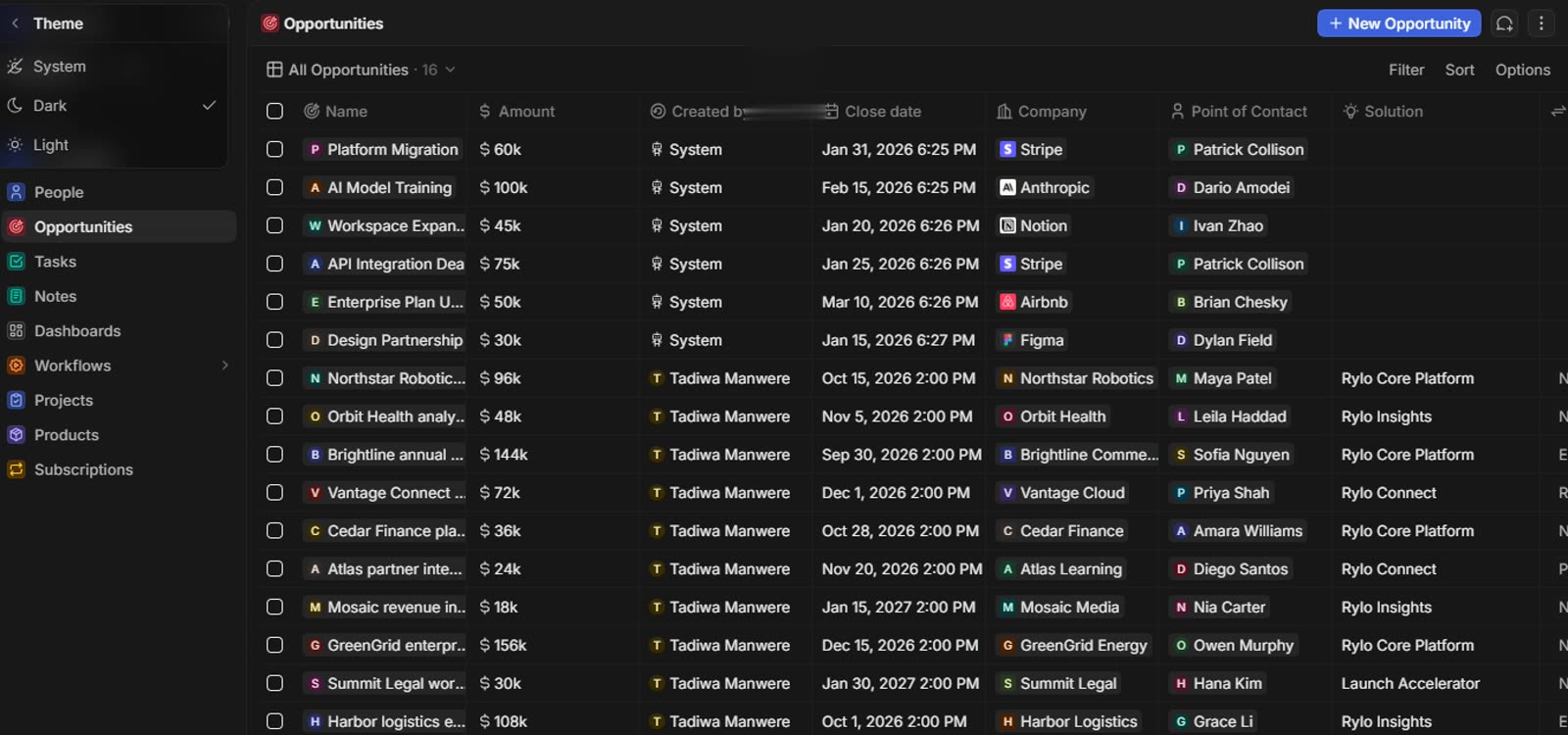Viewport: 1568px width, 735px height.
Task: Click the Notion company logo
Action: point(1007,226)
